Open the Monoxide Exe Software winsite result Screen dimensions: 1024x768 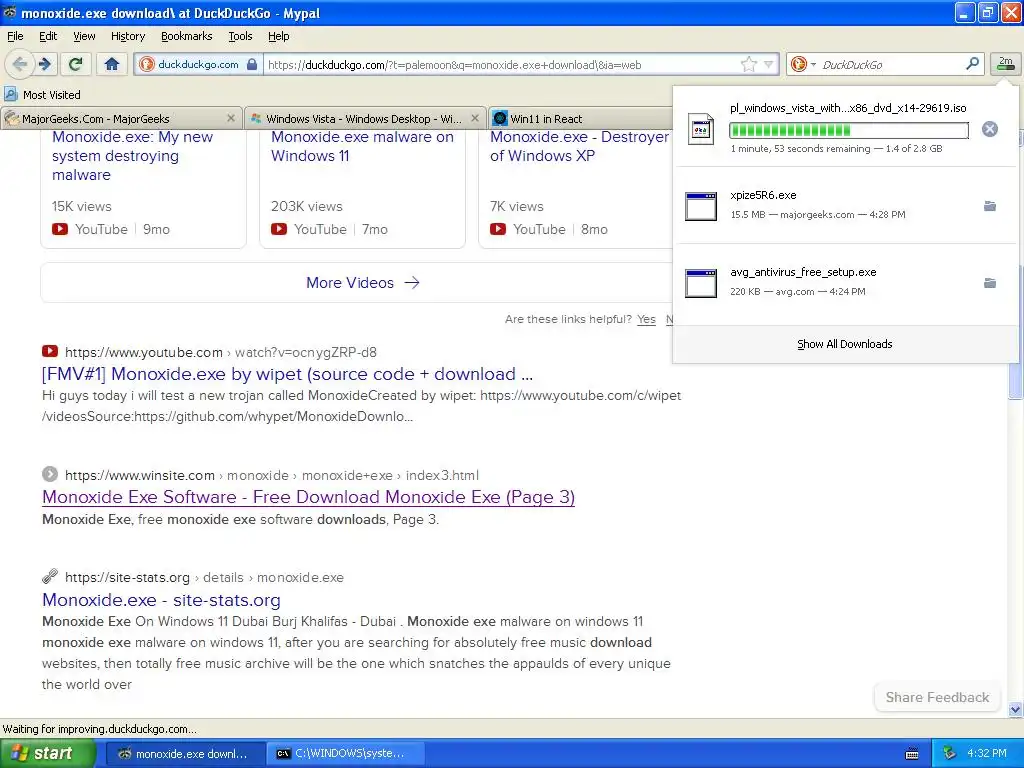pyautogui.click(x=308, y=497)
